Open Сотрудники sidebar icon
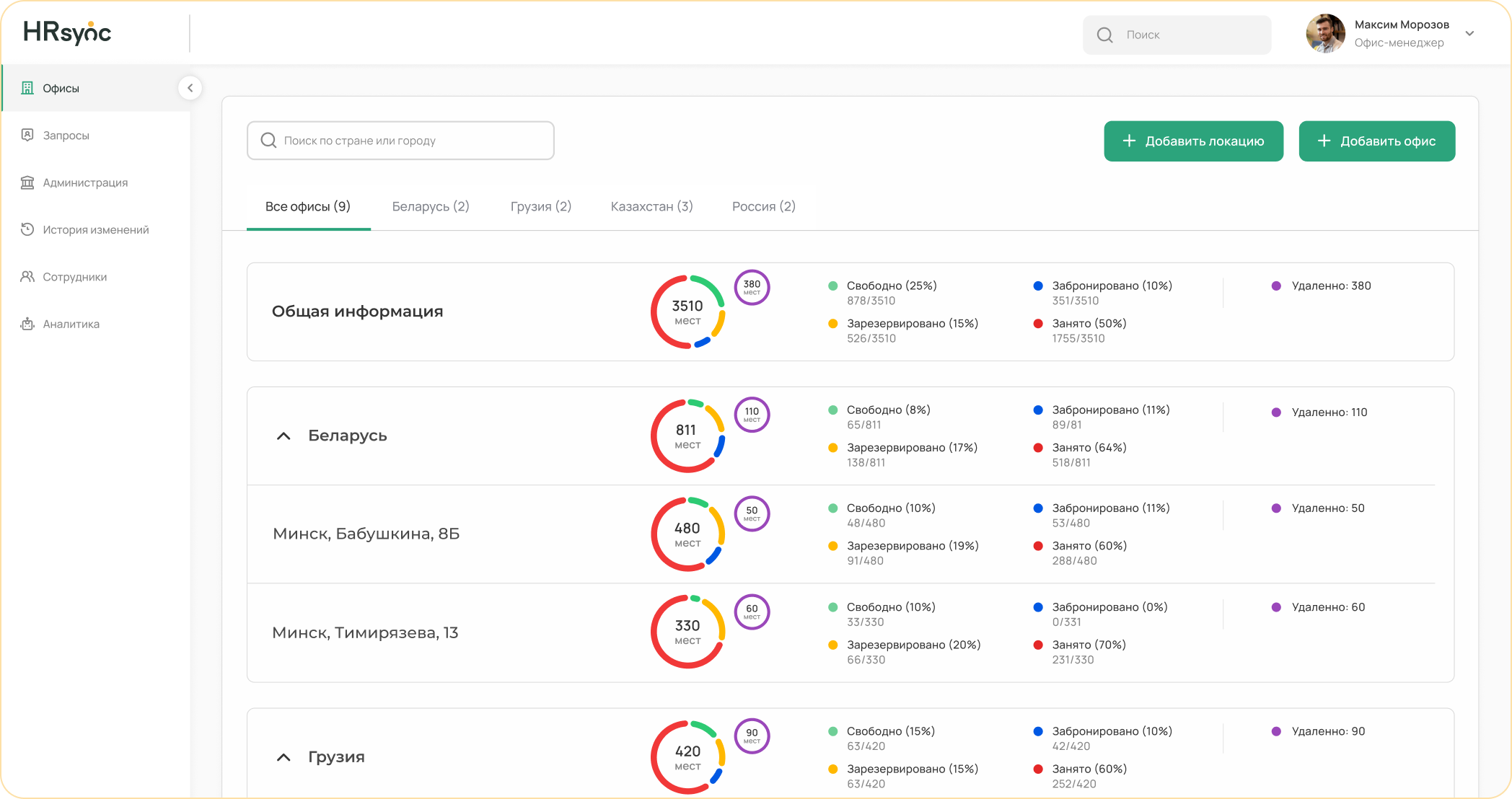The height and width of the screenshot is (799, 1512). (x=27, y=277)
